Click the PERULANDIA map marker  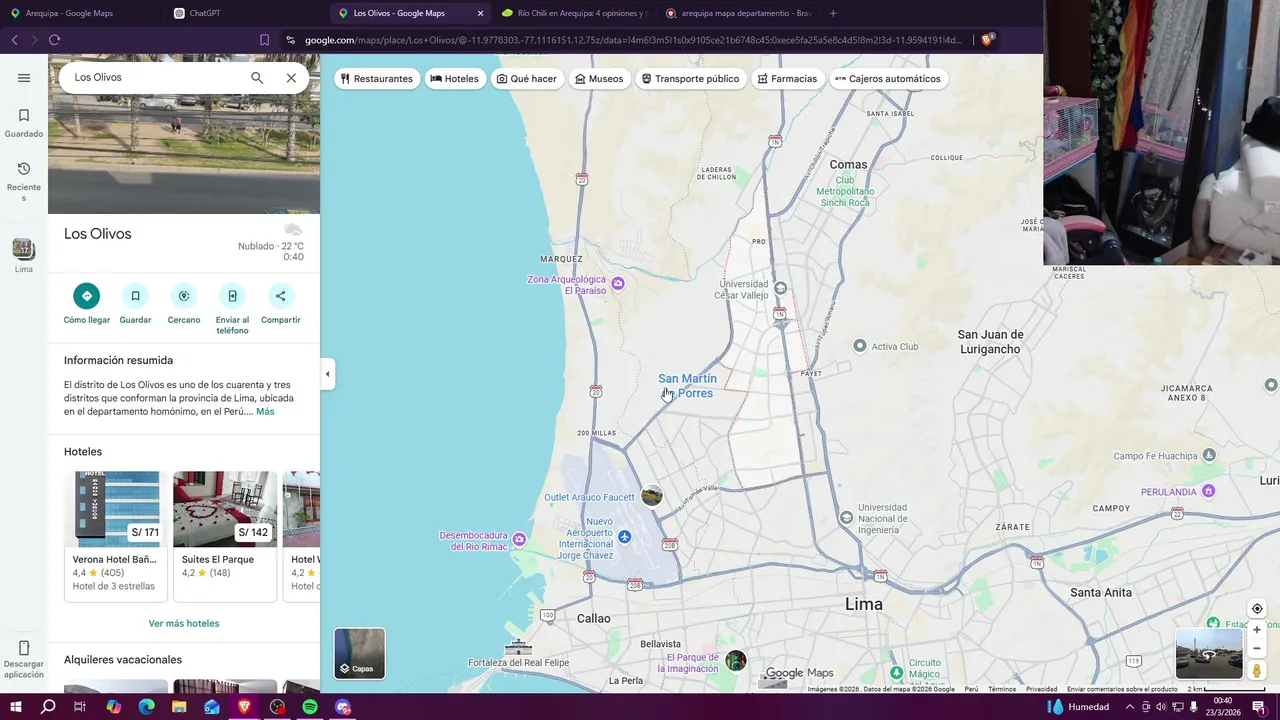pyautogui.click(x=1209, y=491)
